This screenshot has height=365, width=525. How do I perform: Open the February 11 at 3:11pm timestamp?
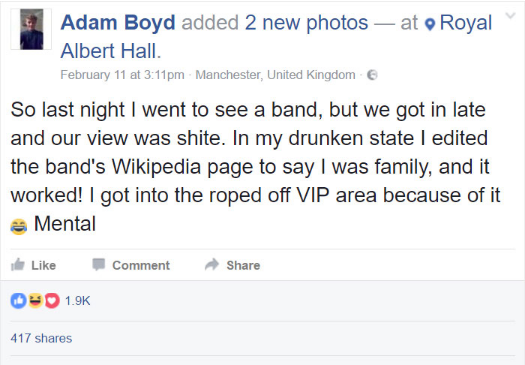pos(123,74)
